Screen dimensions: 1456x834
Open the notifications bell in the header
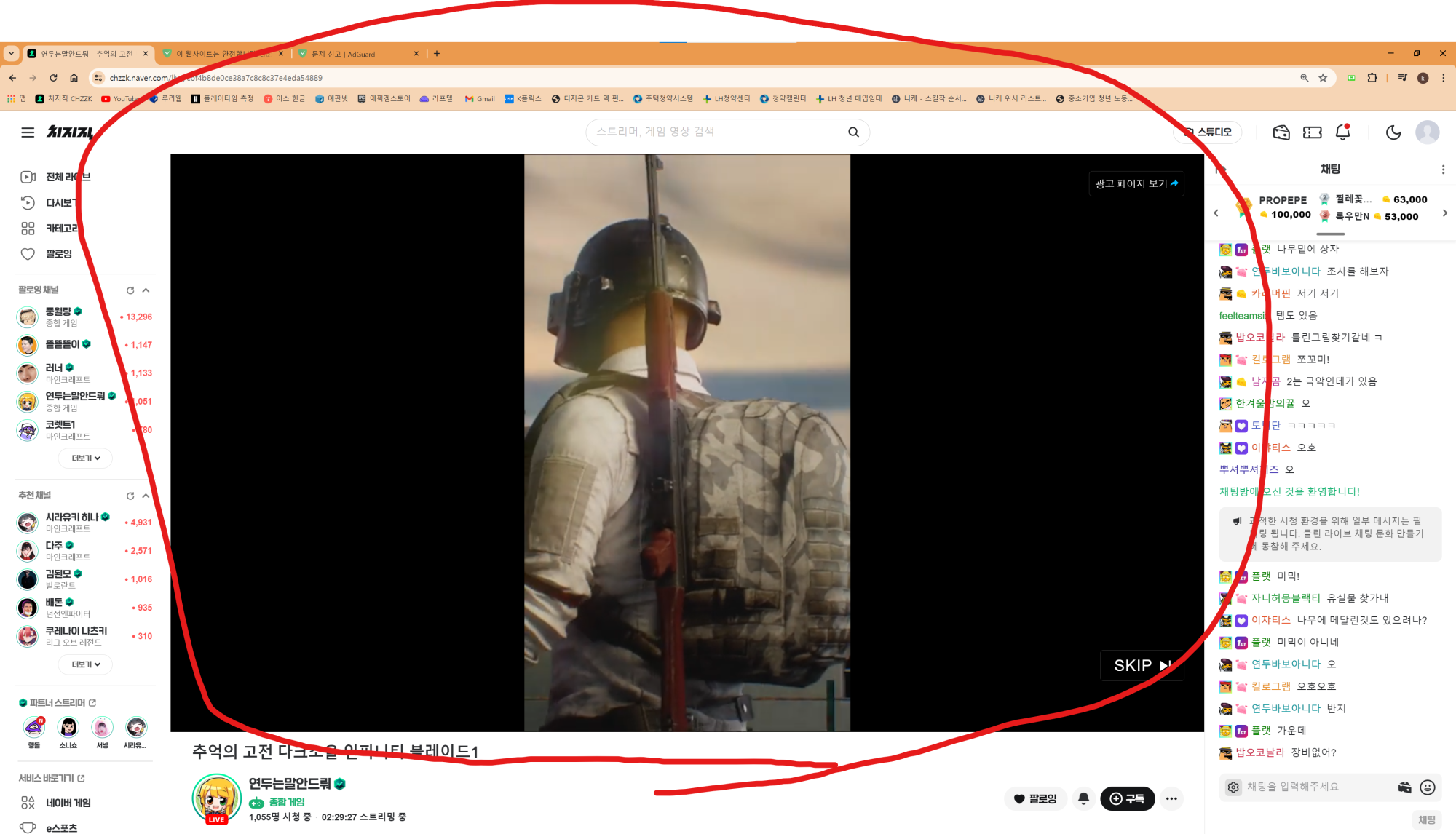1342,132
